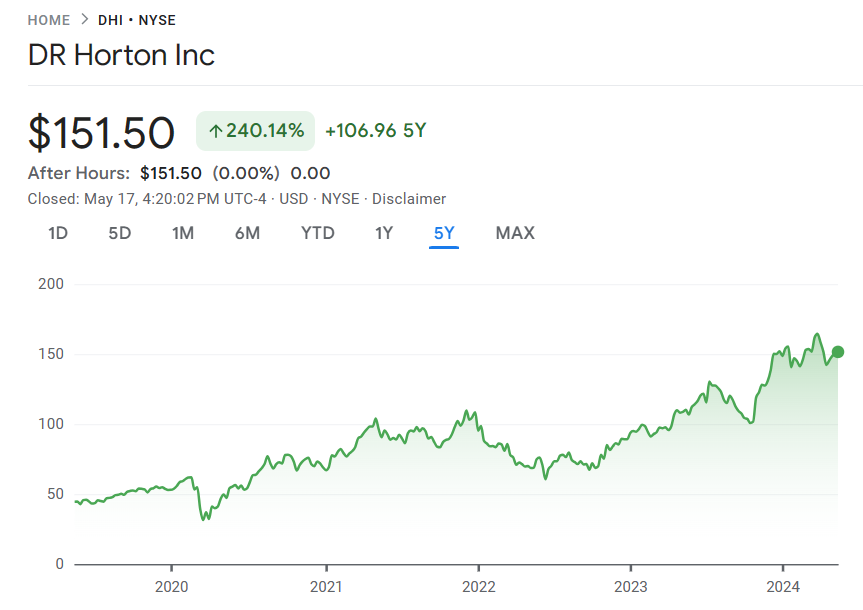
Task: Click the 2020 x-axis label
Action: coord(171,586)
